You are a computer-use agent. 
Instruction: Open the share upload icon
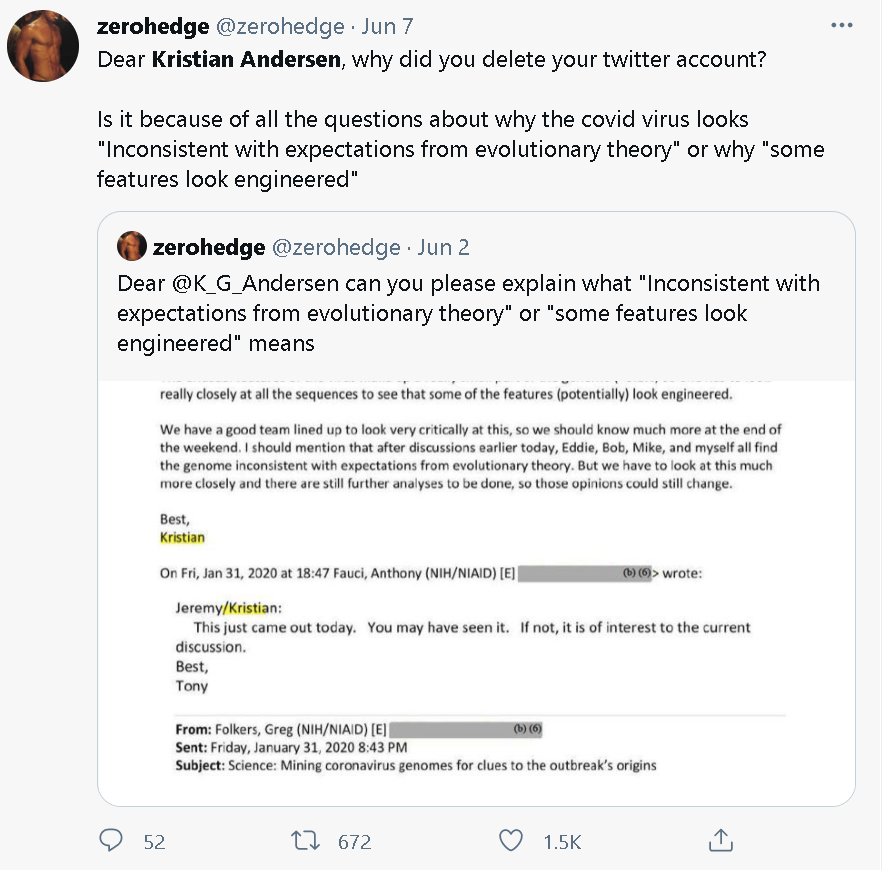click(x=720, y=841)
